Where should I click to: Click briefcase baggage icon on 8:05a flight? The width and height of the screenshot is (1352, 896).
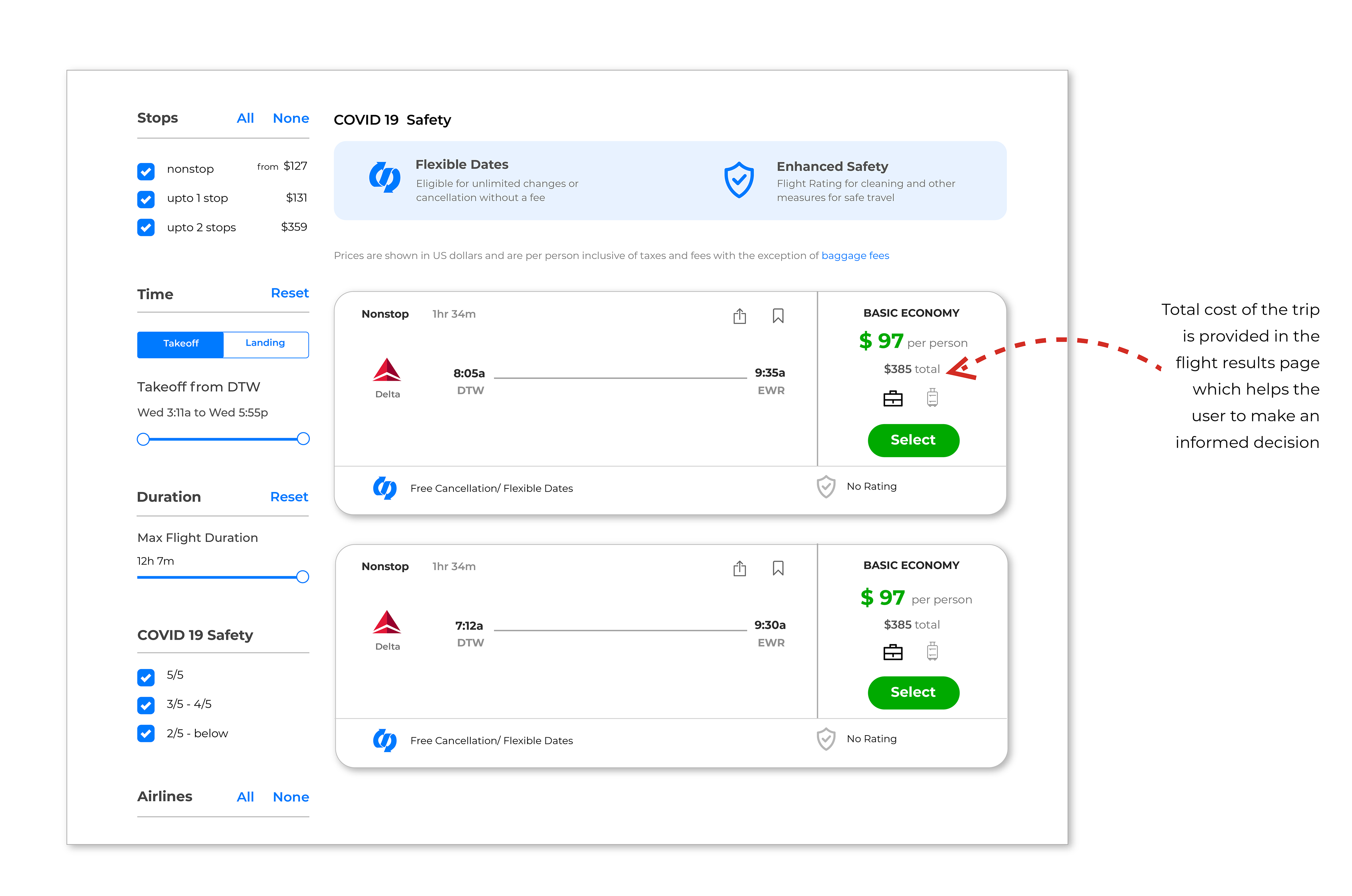click(893, 398)
